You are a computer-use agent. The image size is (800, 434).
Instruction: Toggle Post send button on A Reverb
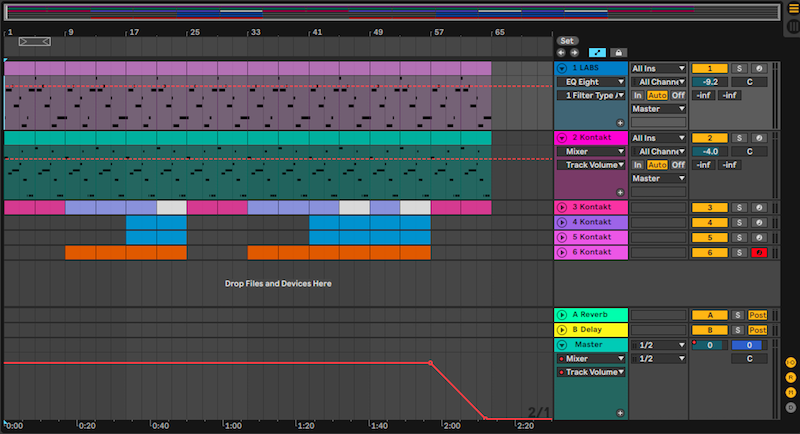(758, 316)
